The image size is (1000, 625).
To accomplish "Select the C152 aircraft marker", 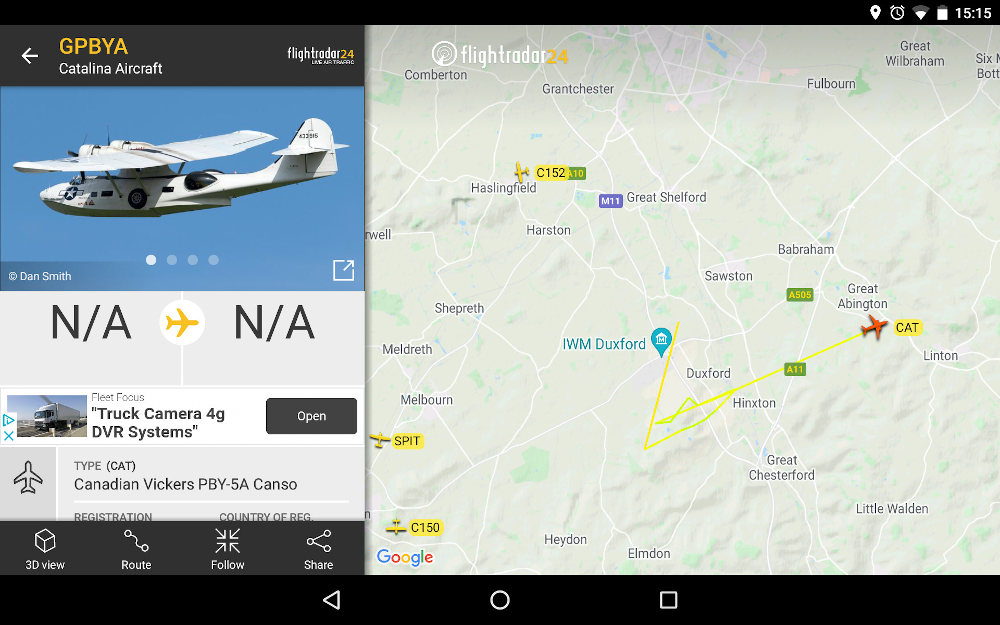I will tap(522, 172).
